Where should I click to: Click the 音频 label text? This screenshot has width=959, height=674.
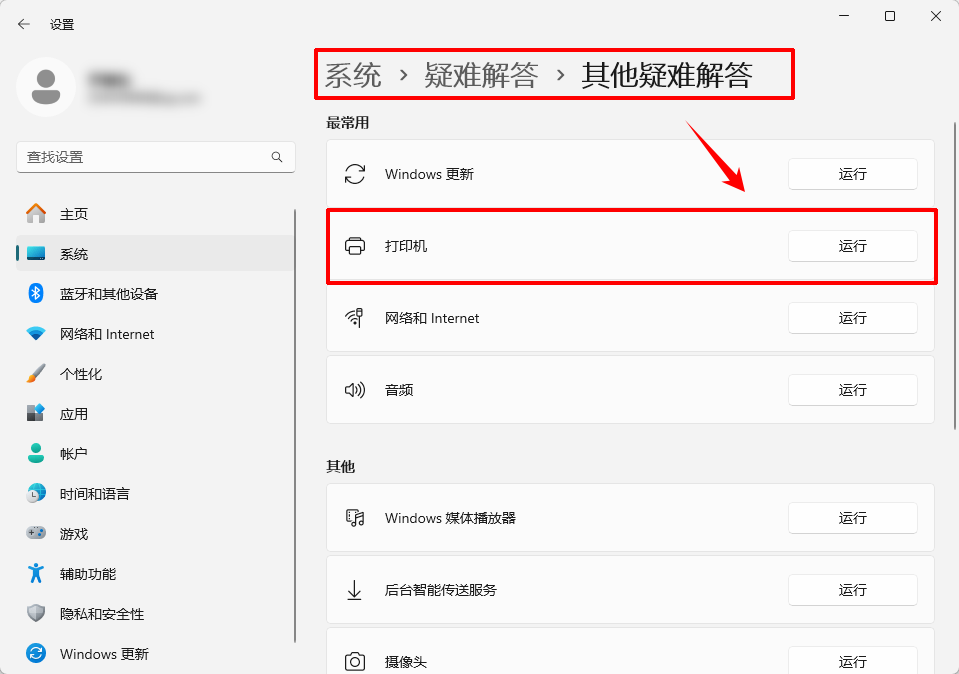coord(399,390)
